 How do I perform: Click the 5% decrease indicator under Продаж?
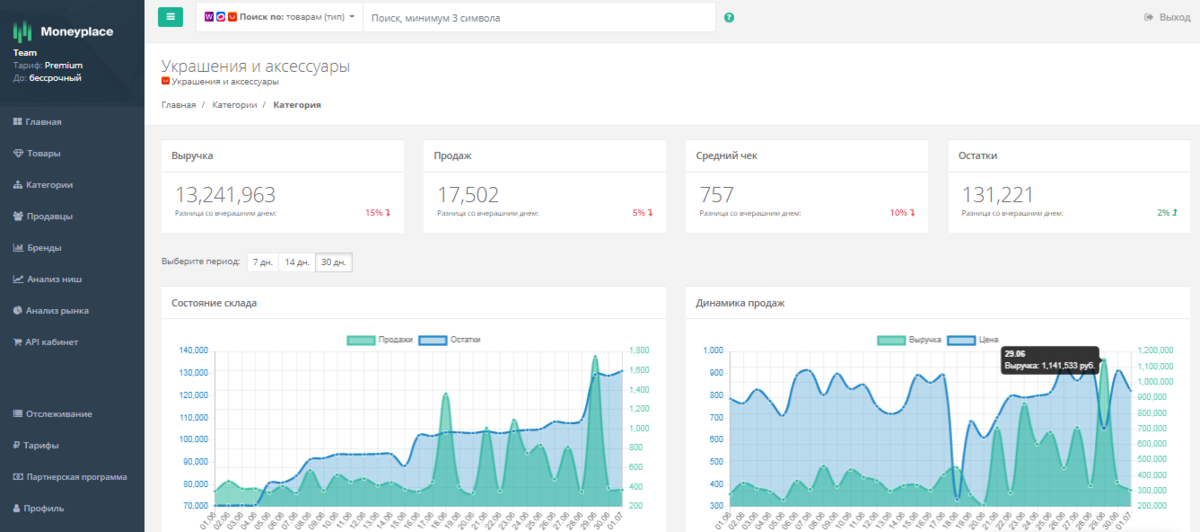pyautogui.click(x=642, y=213)
